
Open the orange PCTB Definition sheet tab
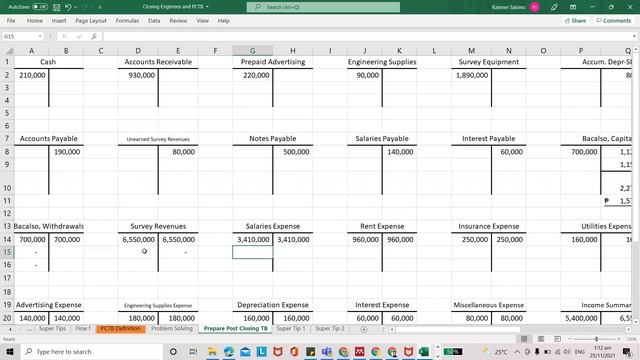pos(120,328)
